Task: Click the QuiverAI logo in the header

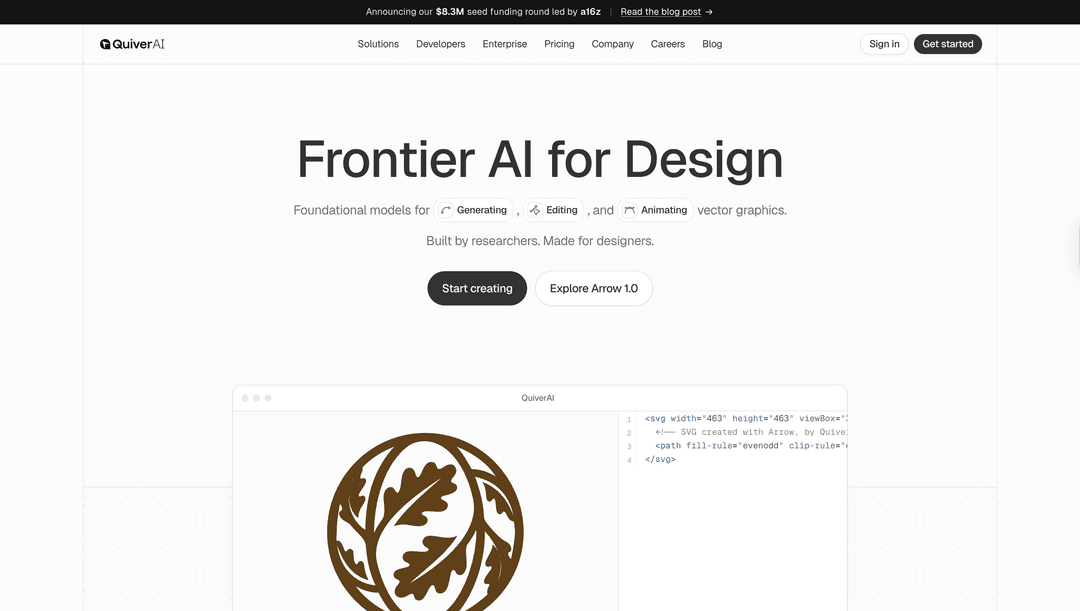Action: pyautogui.click(x=132, y=44)
